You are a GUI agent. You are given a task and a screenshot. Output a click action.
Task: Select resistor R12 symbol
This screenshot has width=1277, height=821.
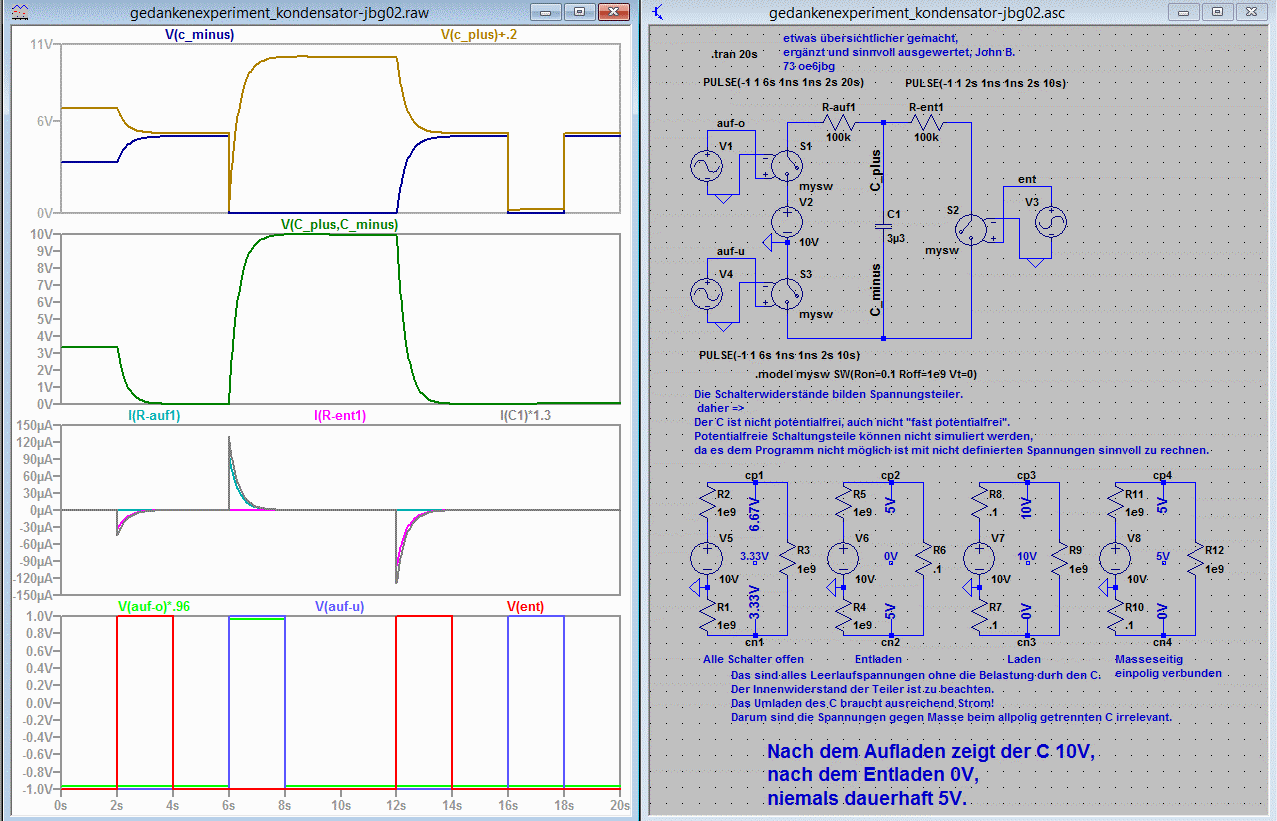[1195, 560]
